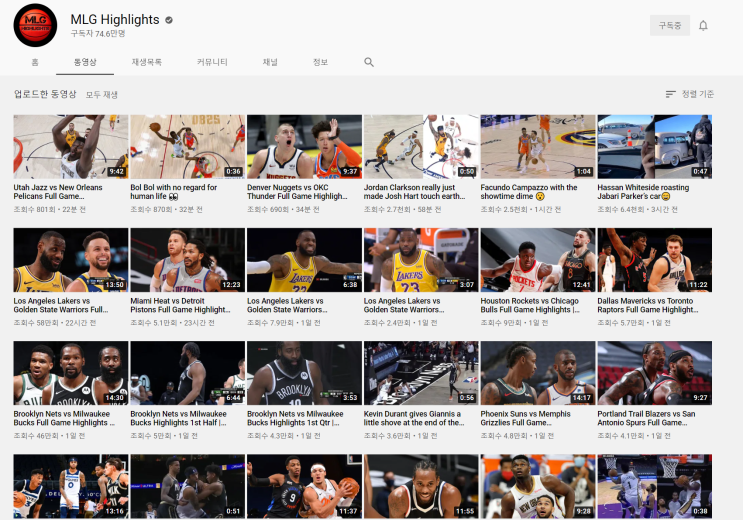Open Denver Nuggets vs OKC Thunder thumbnail
Image resolution: width=743 pixels, height=520 pixels.
click(x=304, y=146)
